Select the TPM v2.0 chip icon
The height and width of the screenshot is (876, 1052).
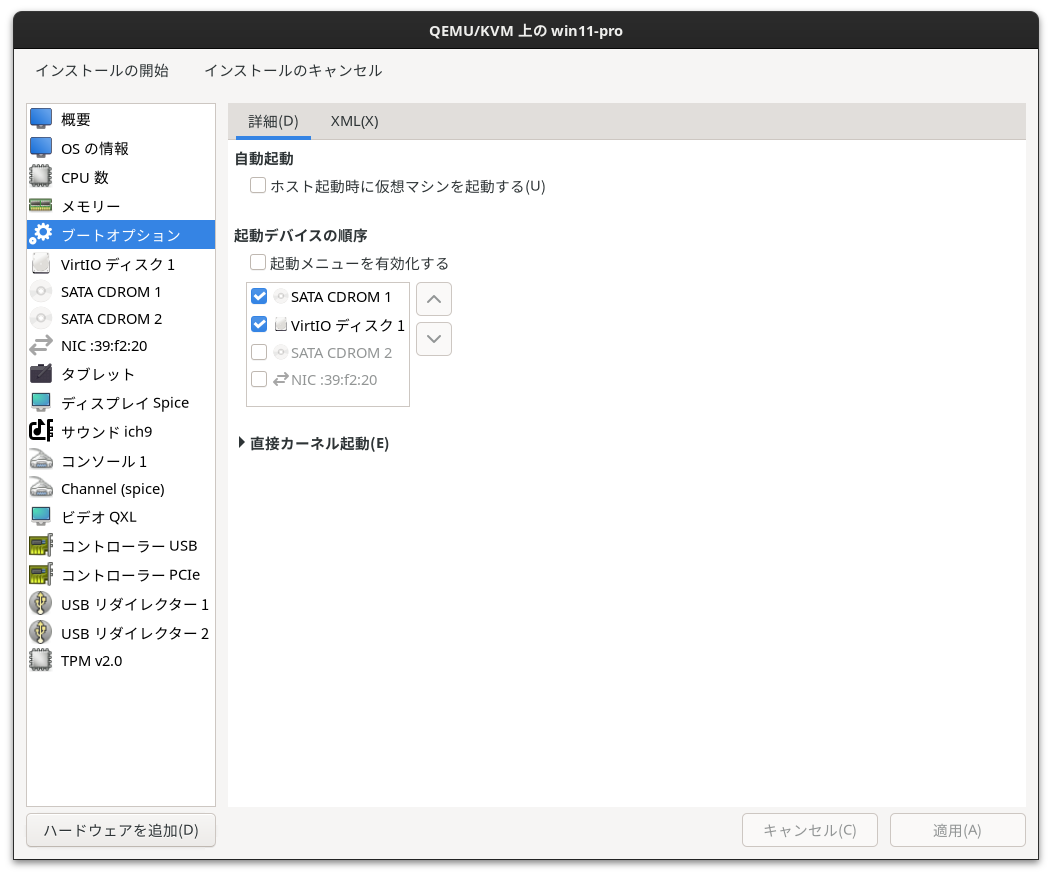(x=40, y=660)
